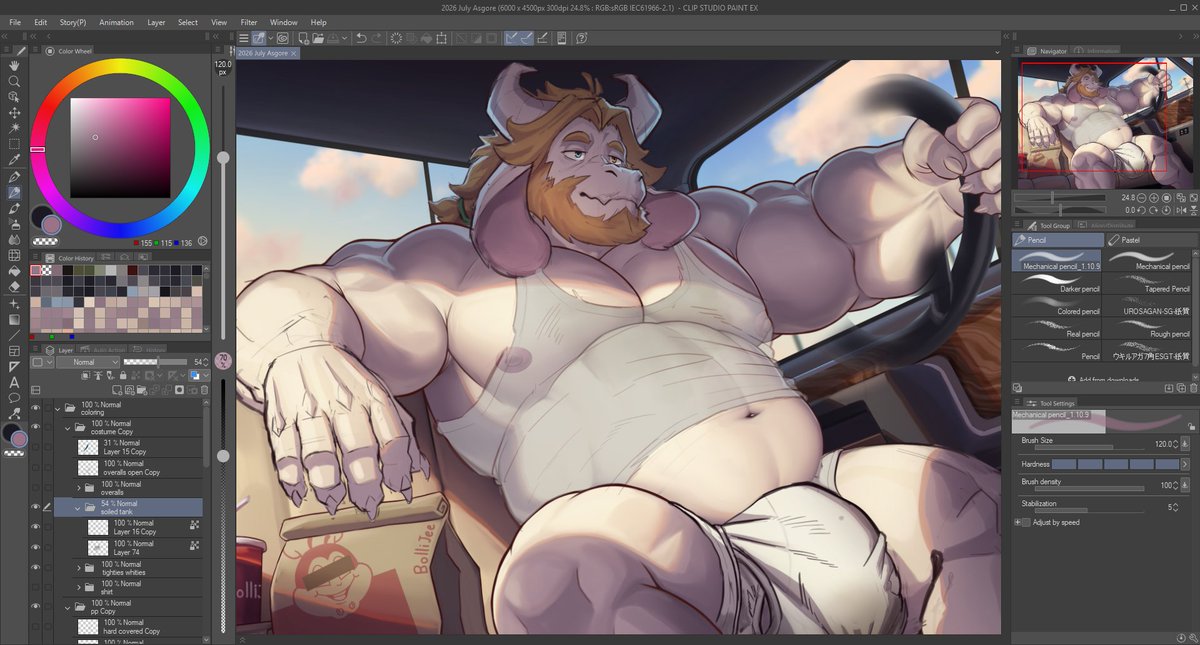This screenshot has height=645, width=1200.
Task: Click the Save icon in command bar
Action: (335, 38)
